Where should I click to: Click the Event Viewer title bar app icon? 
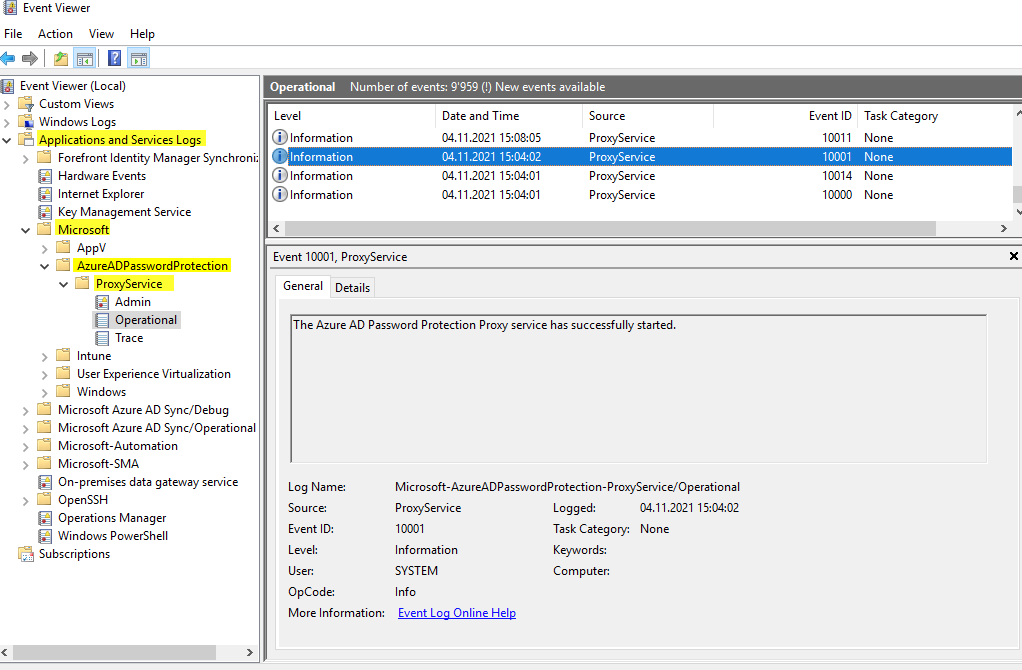click(9, 8)
